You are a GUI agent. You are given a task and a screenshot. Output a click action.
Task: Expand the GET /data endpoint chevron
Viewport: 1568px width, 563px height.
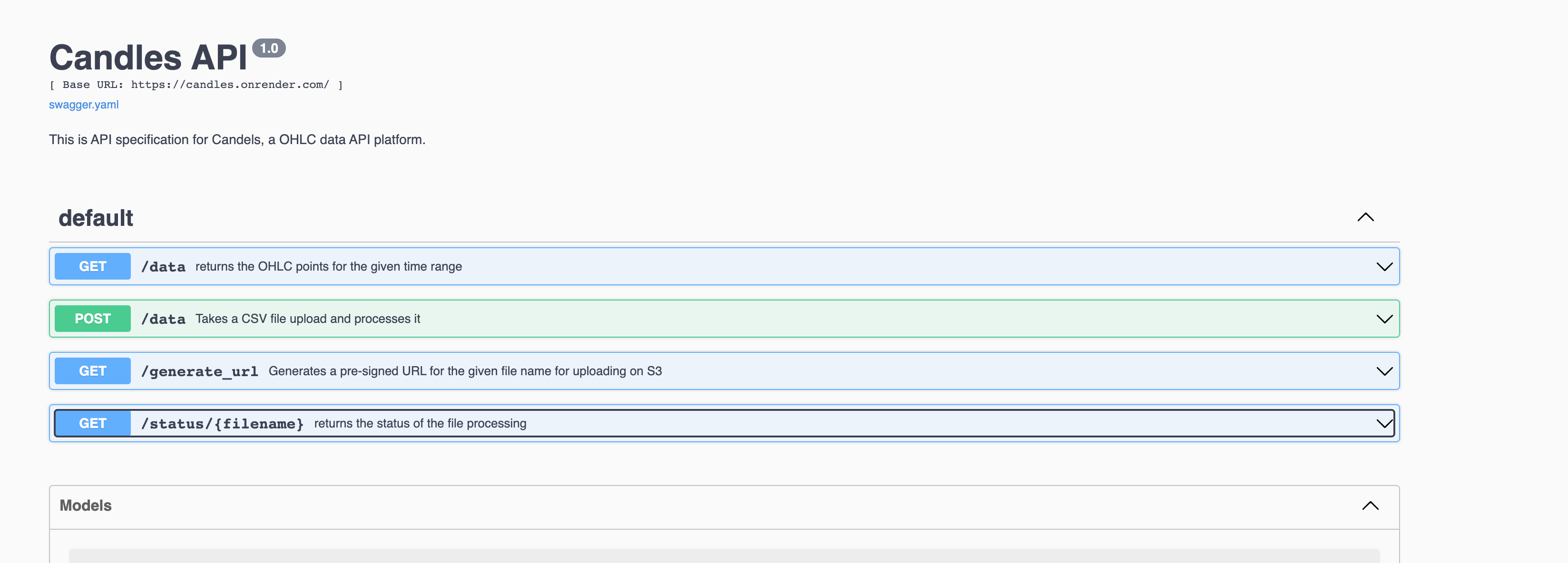point(1383,267)
